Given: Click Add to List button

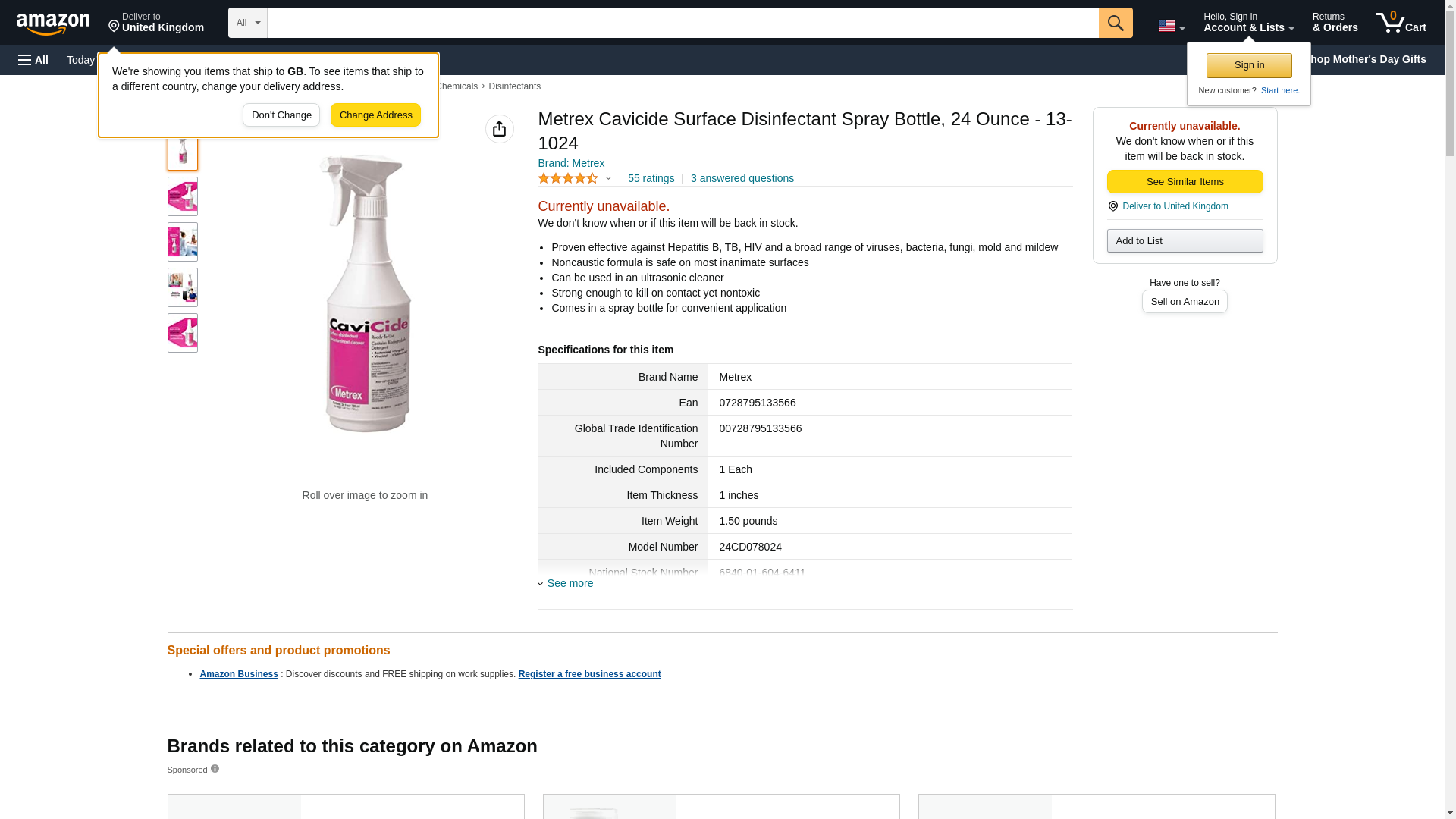Looking at the screenshot, I should click(x=1185, y=241).
